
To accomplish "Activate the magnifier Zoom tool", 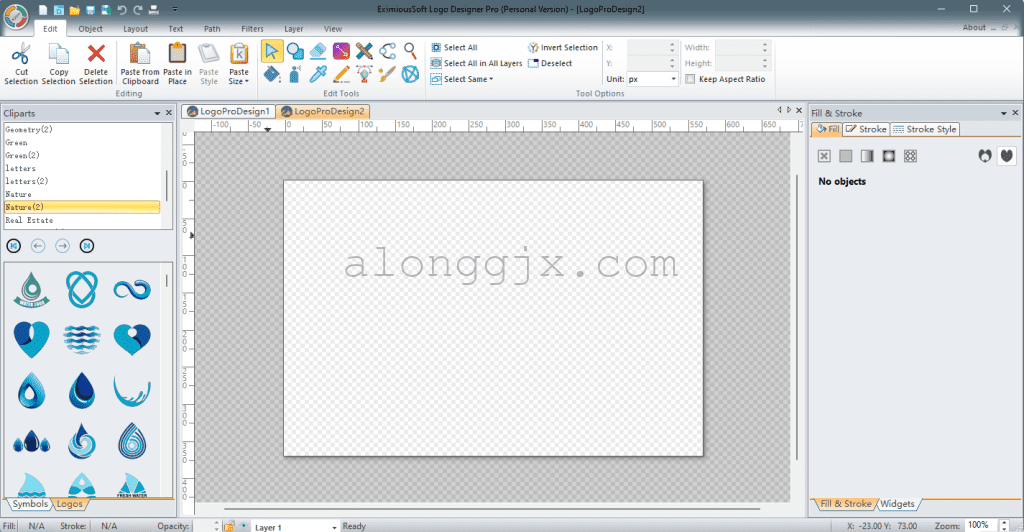I will tap(410, 51).
